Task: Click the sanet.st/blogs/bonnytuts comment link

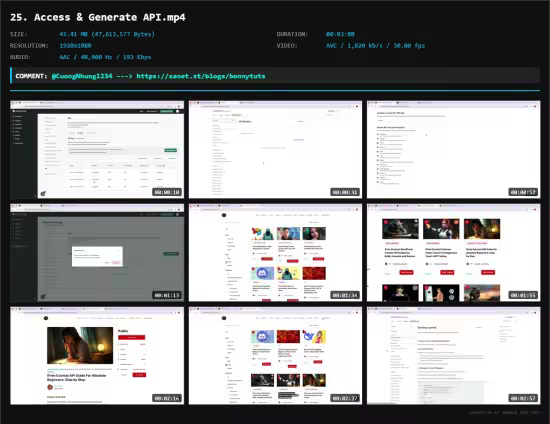Action: [201, 76]
